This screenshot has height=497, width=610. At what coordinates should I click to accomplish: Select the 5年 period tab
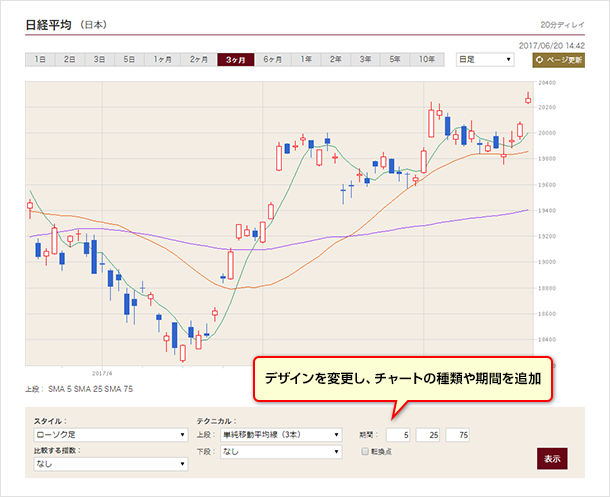(396, 60)
